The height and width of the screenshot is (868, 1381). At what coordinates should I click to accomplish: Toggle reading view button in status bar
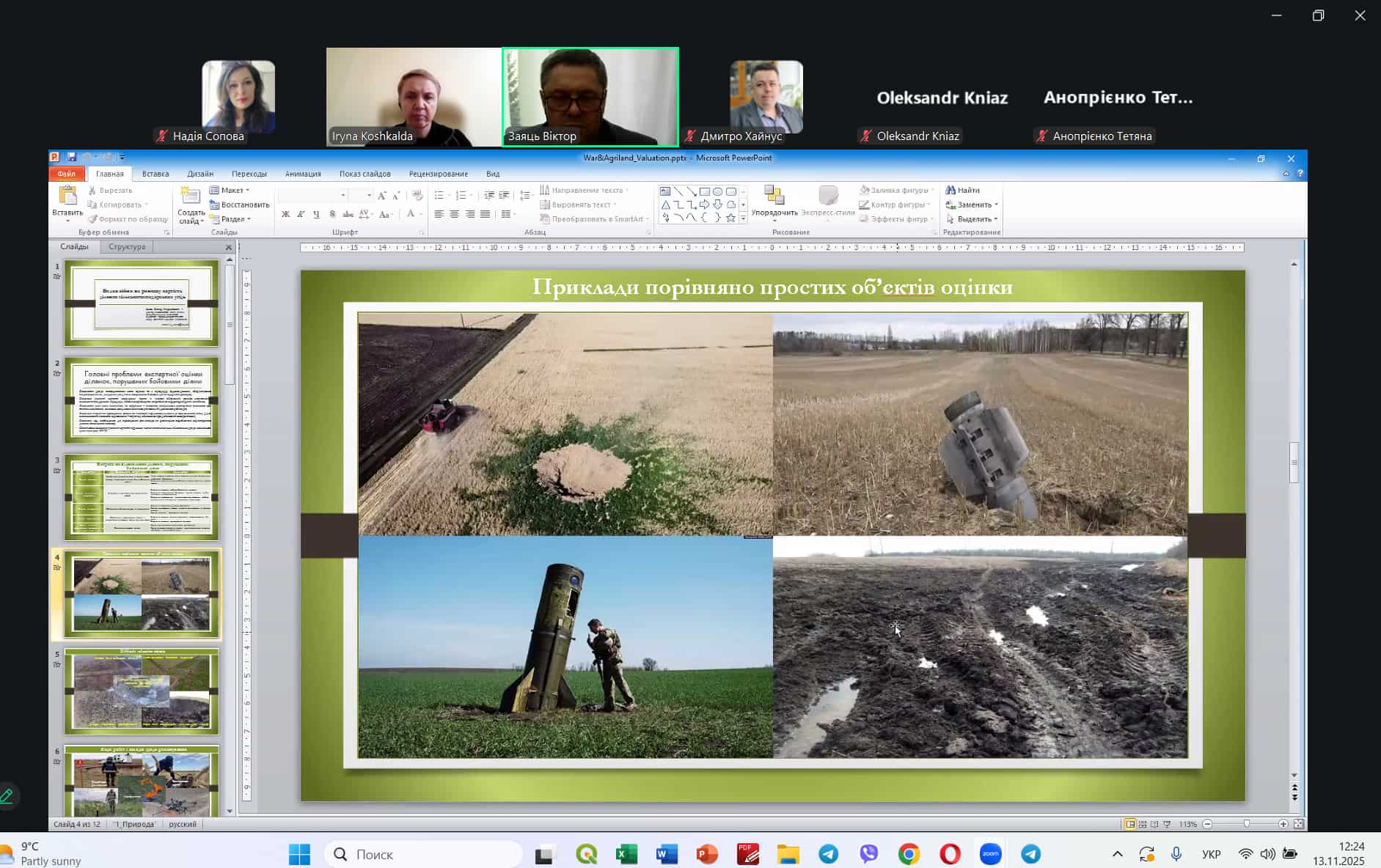(1154, 824)
